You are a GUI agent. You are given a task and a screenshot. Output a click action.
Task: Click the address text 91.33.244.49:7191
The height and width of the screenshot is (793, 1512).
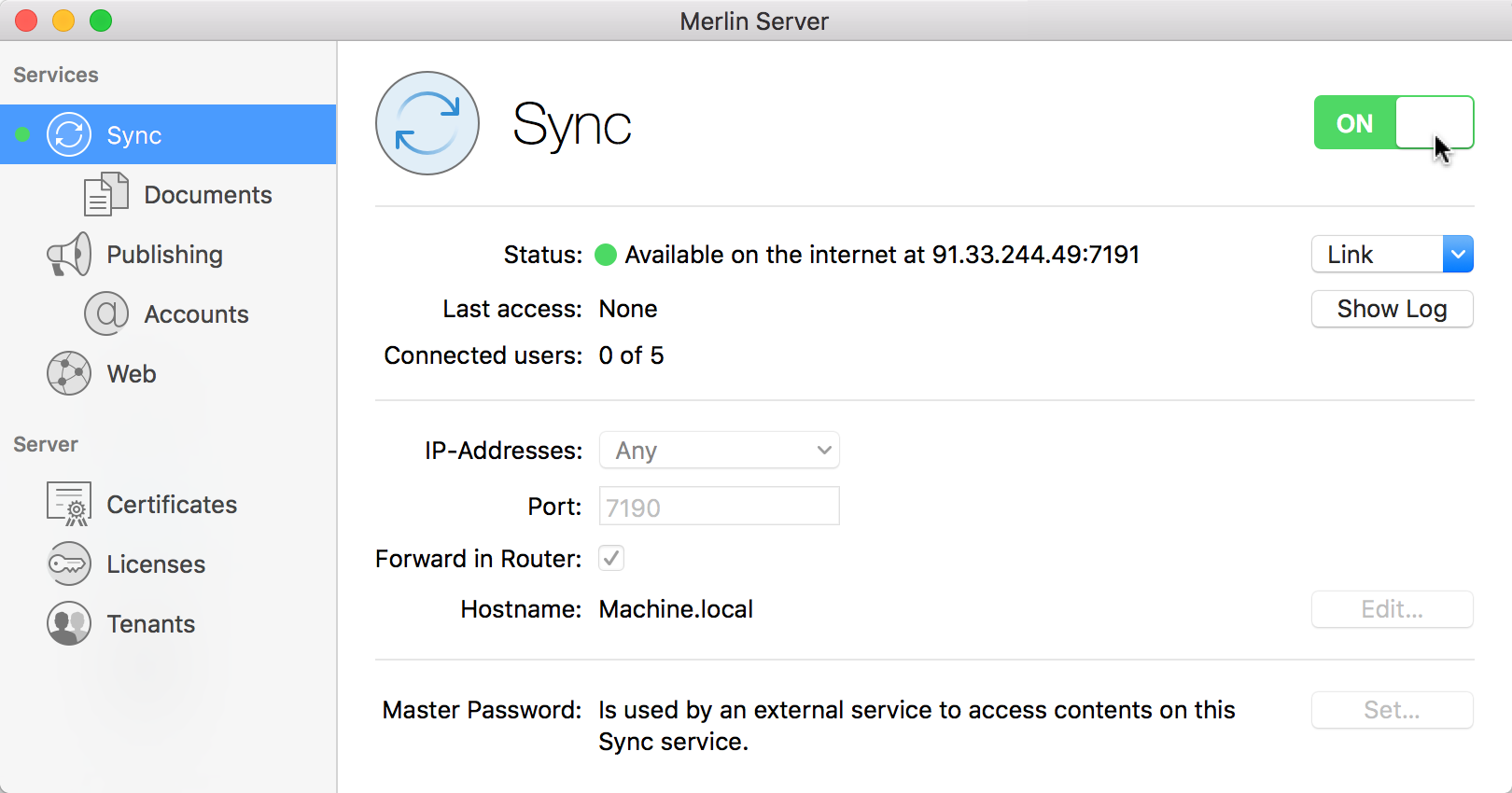[x=1036, y=255]
